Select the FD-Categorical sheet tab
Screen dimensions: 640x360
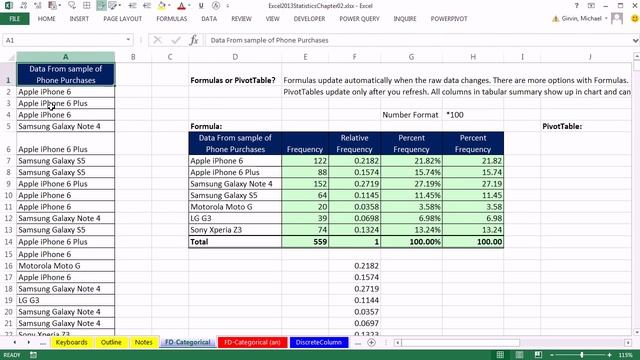(188, 342)
